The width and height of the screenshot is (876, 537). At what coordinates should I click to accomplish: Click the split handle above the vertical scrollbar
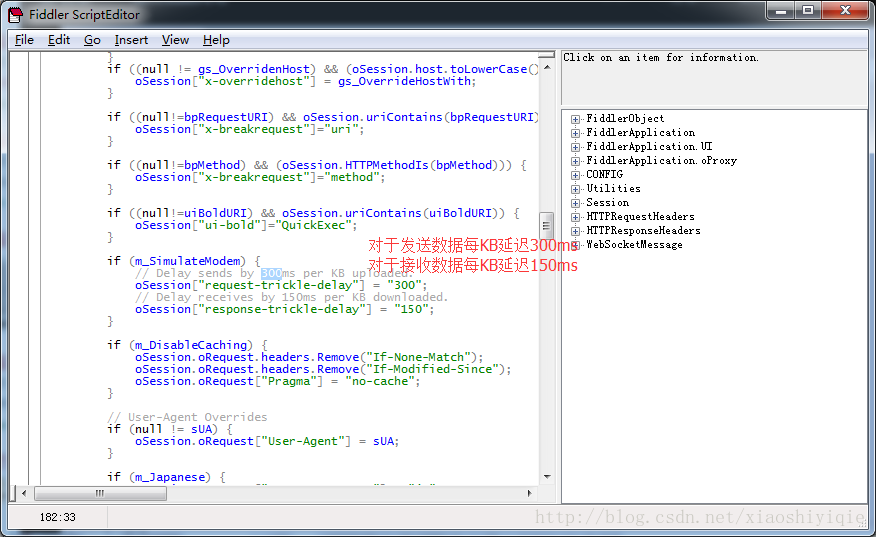[x=546, y=55]
